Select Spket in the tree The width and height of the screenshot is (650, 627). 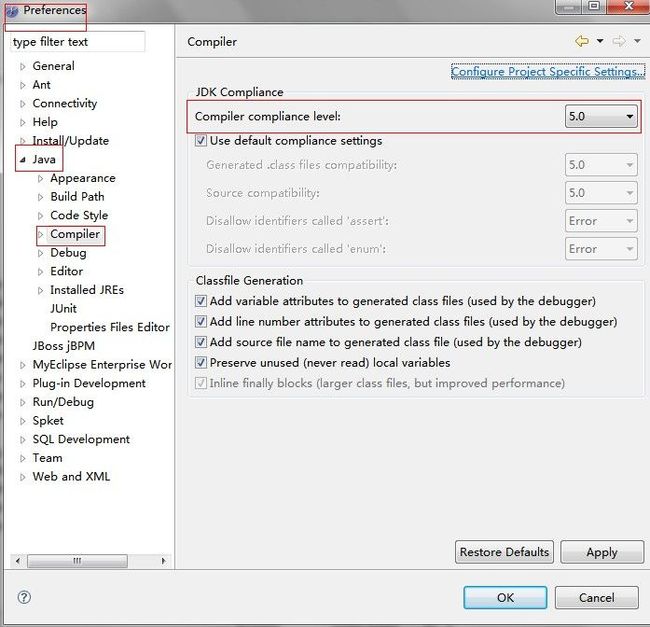coord(48,421)
